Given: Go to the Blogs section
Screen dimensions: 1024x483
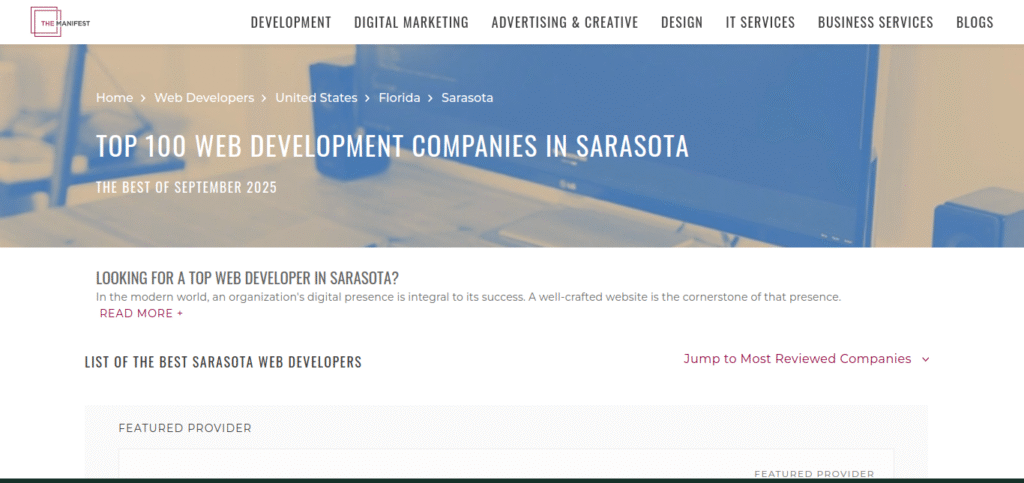Looking at the screenshot, I should point(975,22).
